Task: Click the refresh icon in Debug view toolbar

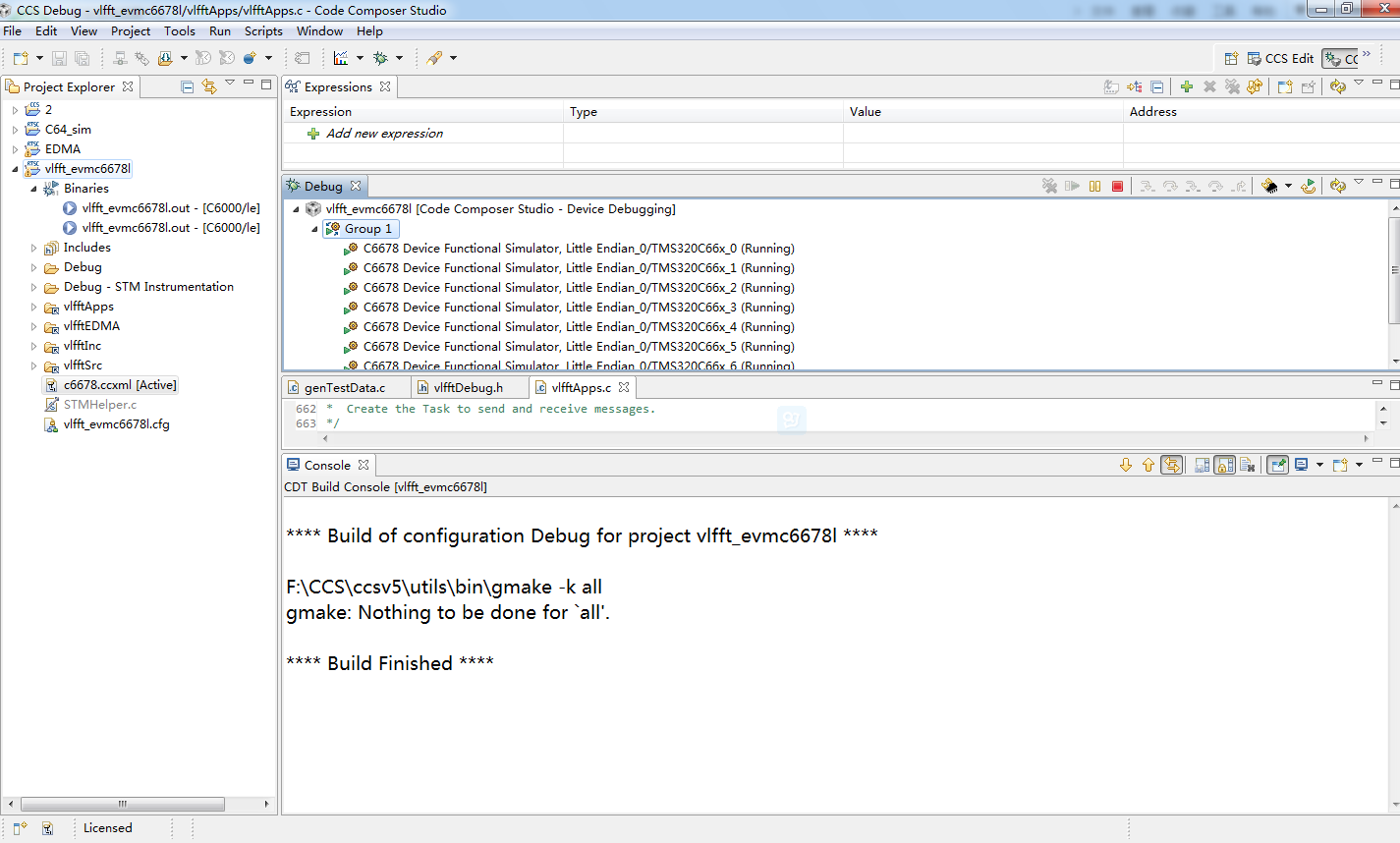Action: click(1337, 186)
